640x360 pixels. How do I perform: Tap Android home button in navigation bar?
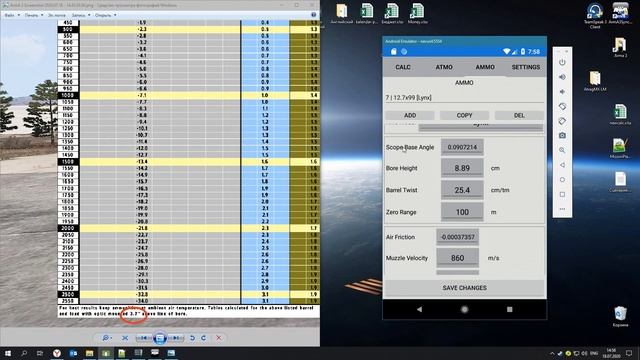pyautogui.click(x=464, y=309)
